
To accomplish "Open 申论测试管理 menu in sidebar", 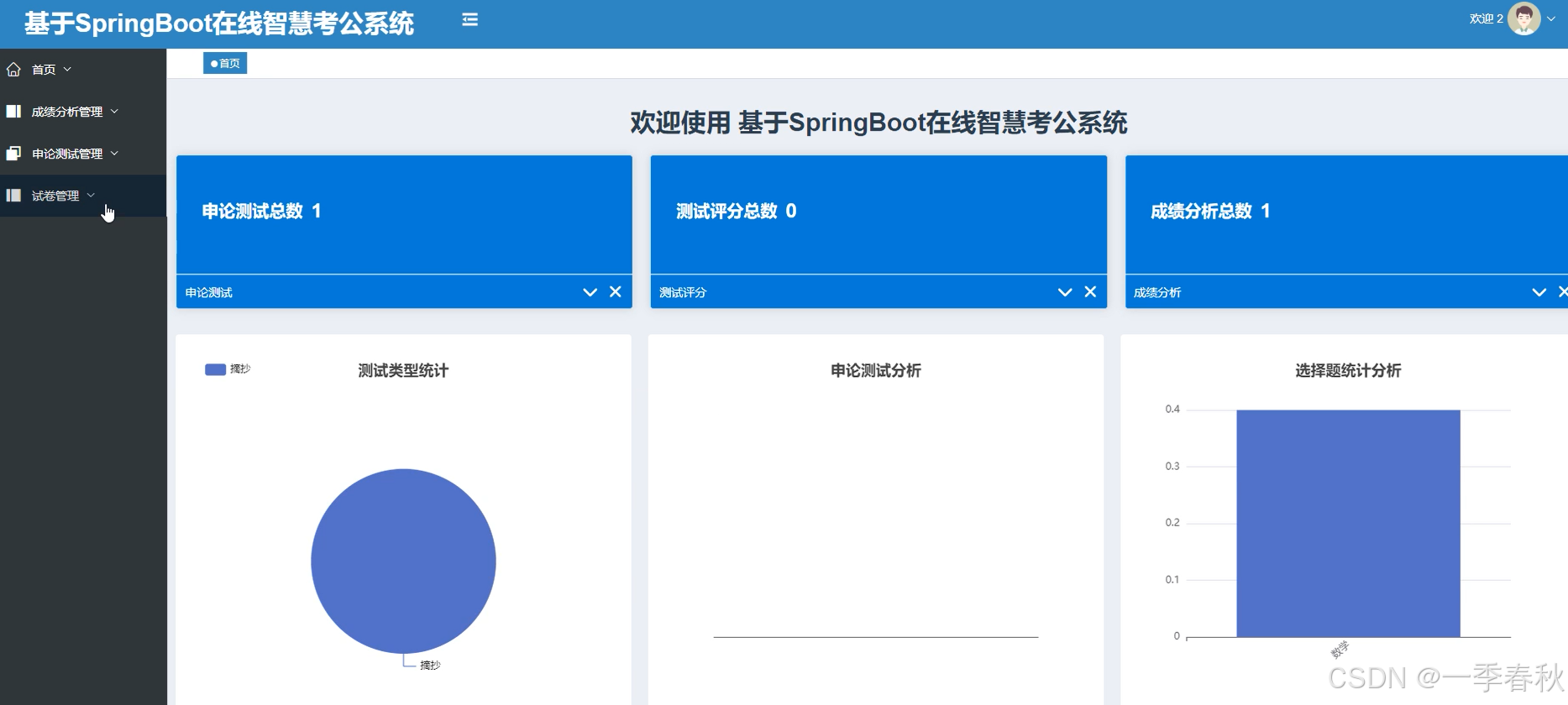I will point(83,154).
